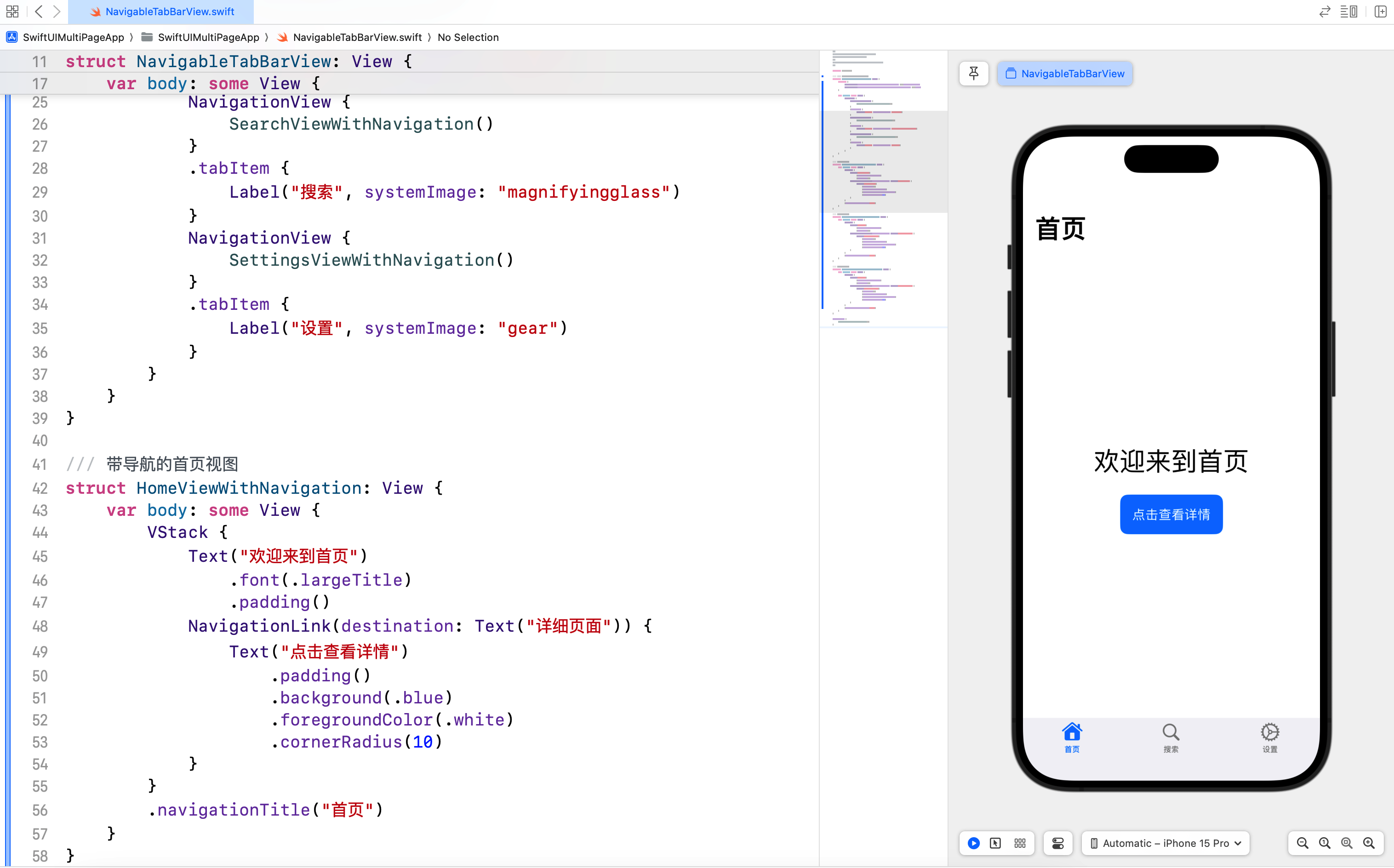Click '.background(.blue)' modifier
Screen dimensions: 1394x868
tap(362, 698)
